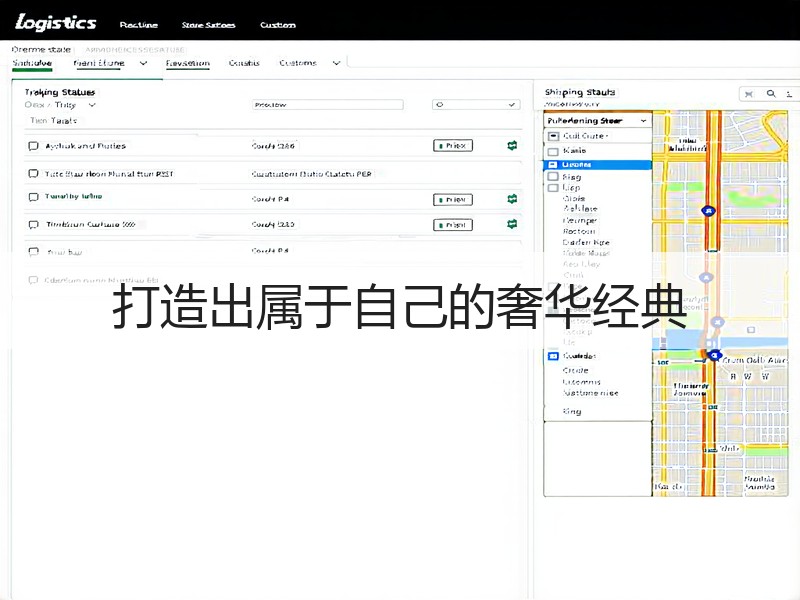Click the blue icon beside the Cuatedes list entry

553,356
